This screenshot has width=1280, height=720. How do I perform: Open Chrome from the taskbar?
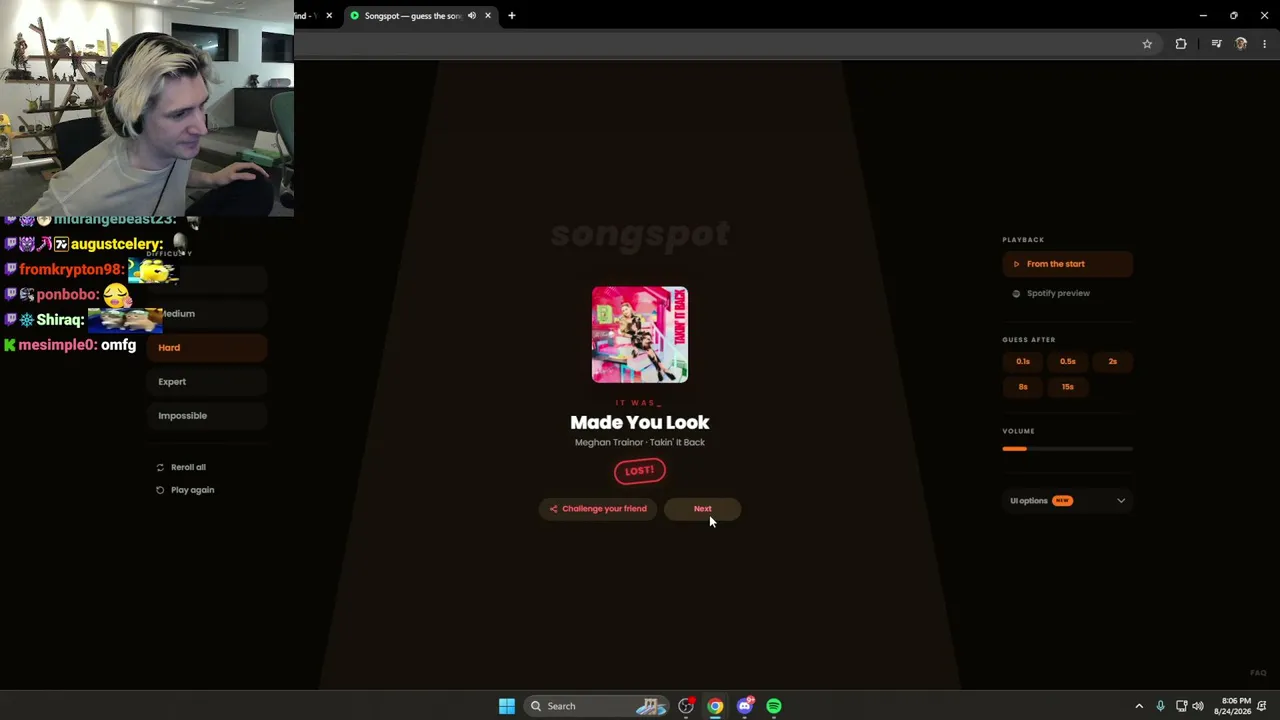(715, 706)
